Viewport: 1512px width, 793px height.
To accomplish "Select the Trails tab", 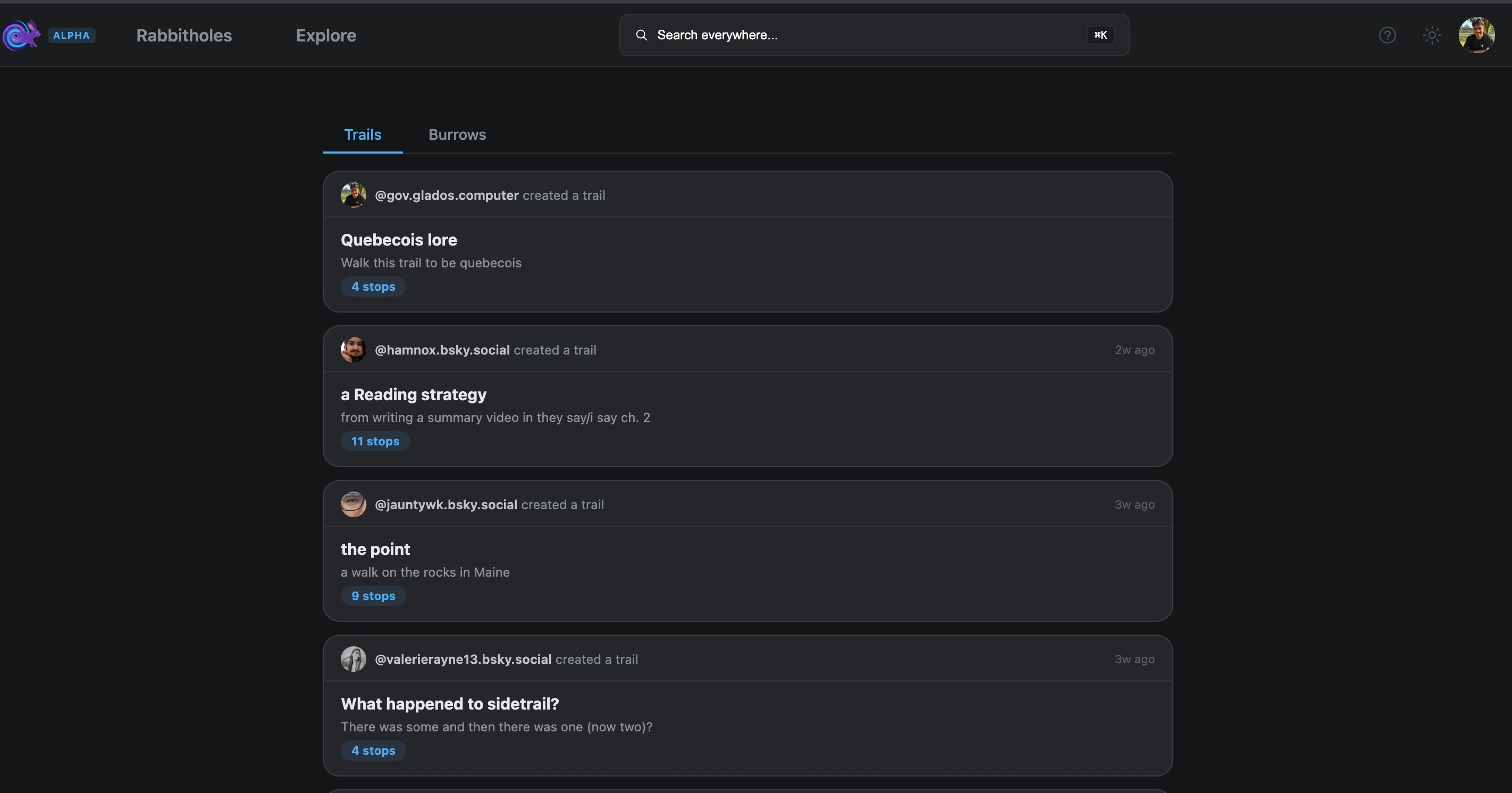I will tap(362, 134).
